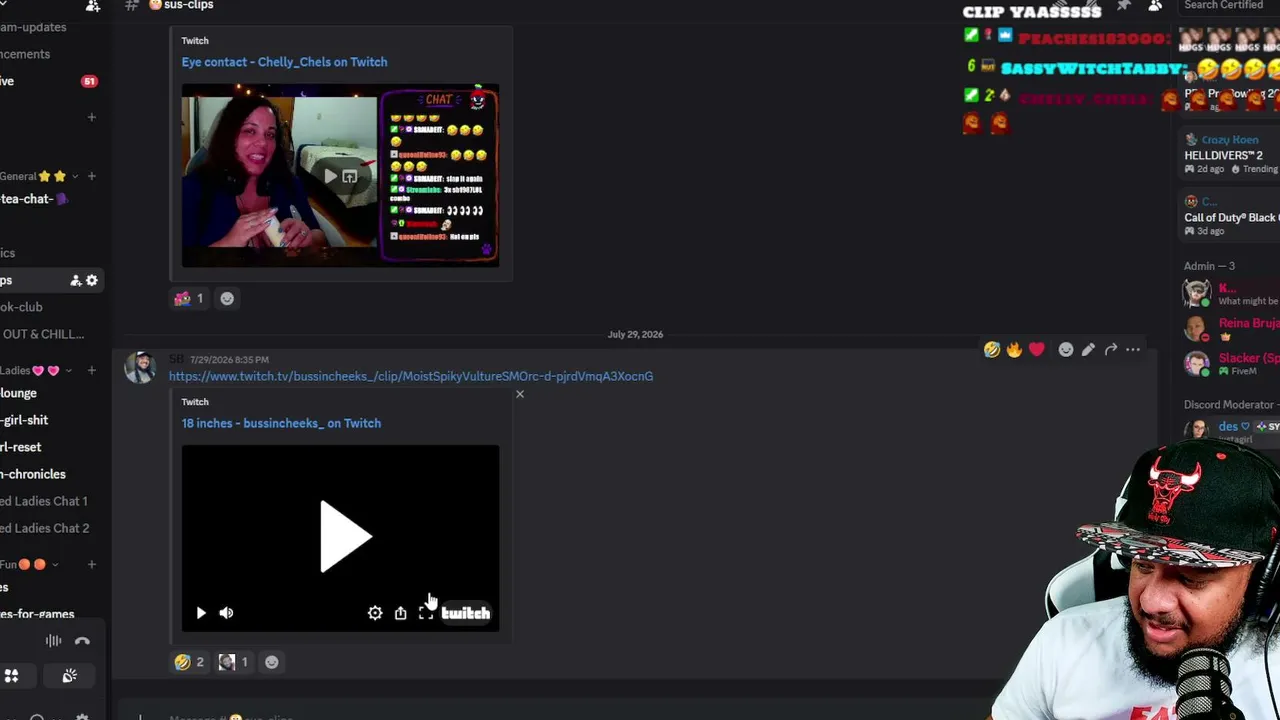Toggle the laughing reaction with count 2
The height and width of the screenshot is (720, 1280).
click(x=189, y=662)
